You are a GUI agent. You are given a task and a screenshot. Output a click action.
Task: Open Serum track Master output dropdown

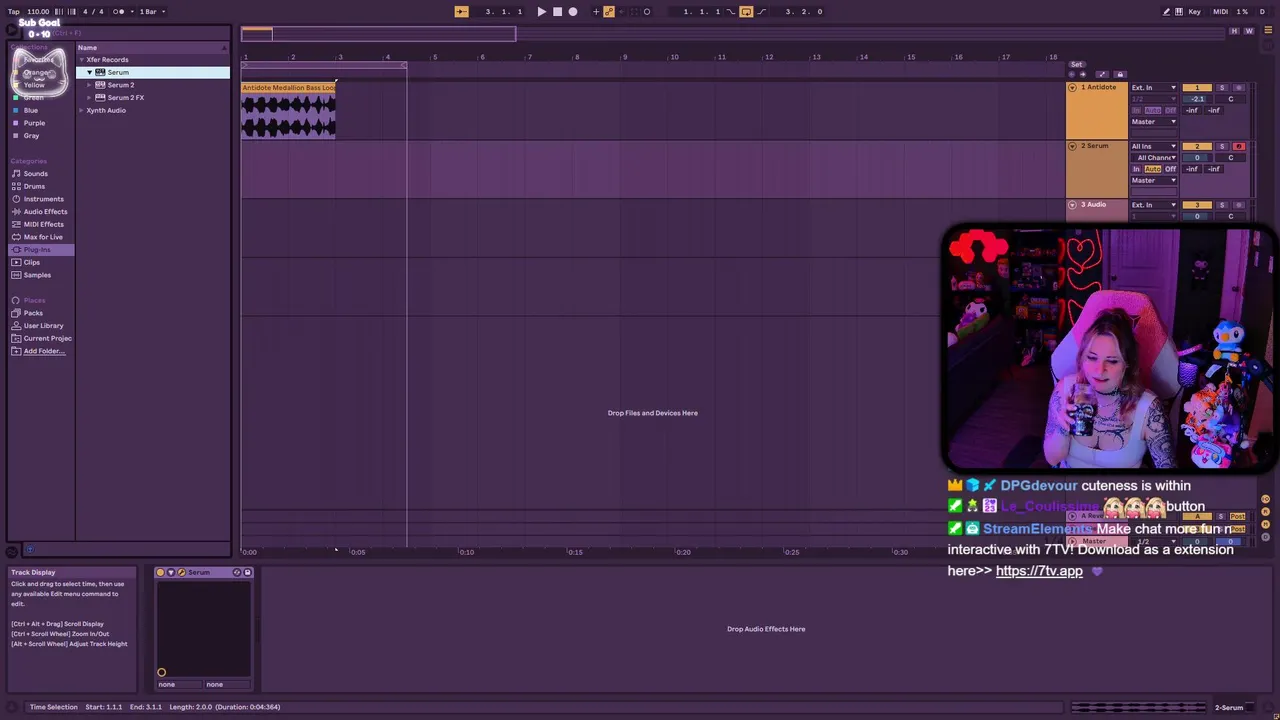click(x=1154, y=180)
